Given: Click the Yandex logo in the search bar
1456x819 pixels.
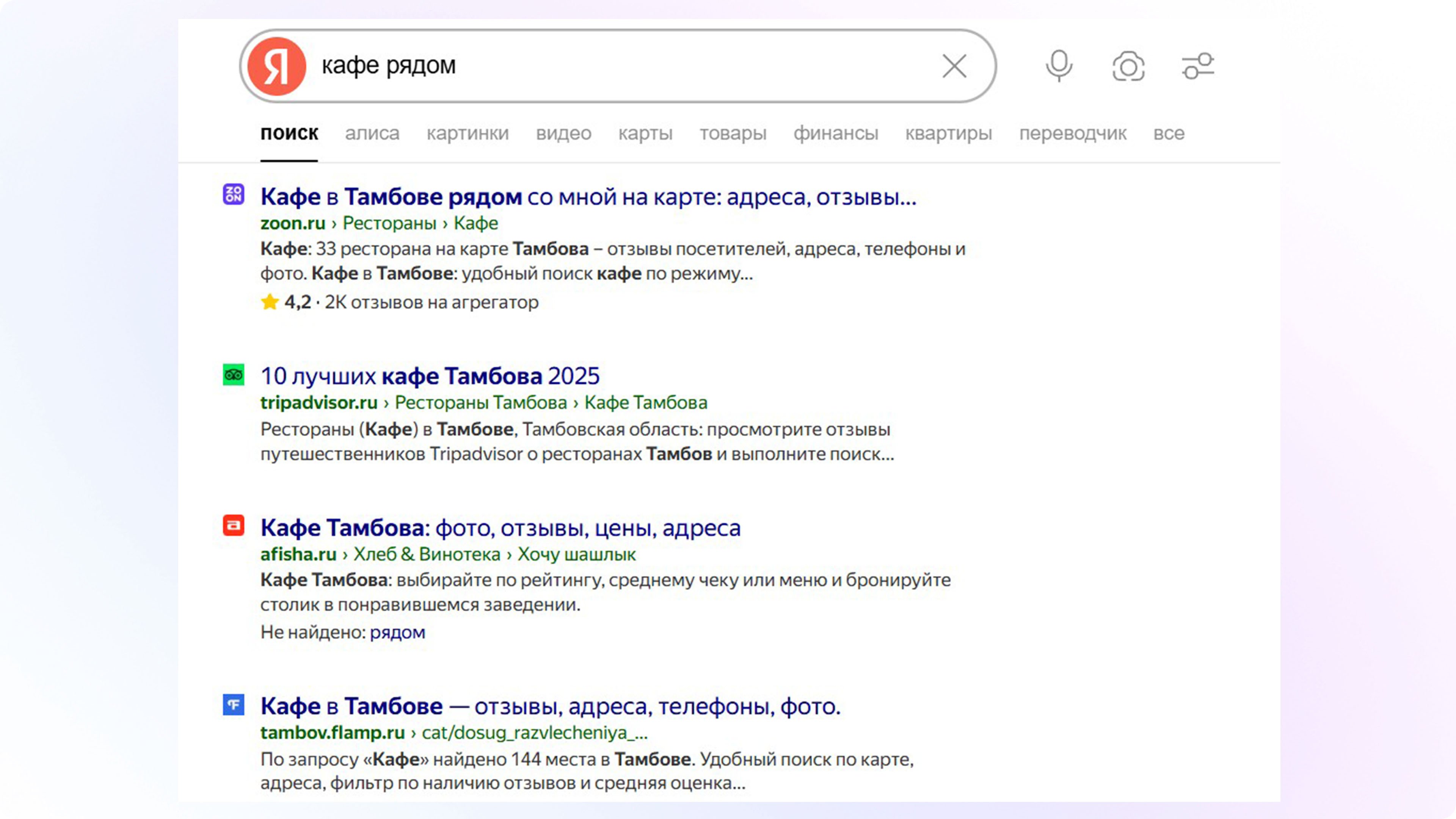Looking at the screenshot, I should click(x=276, y=66).
